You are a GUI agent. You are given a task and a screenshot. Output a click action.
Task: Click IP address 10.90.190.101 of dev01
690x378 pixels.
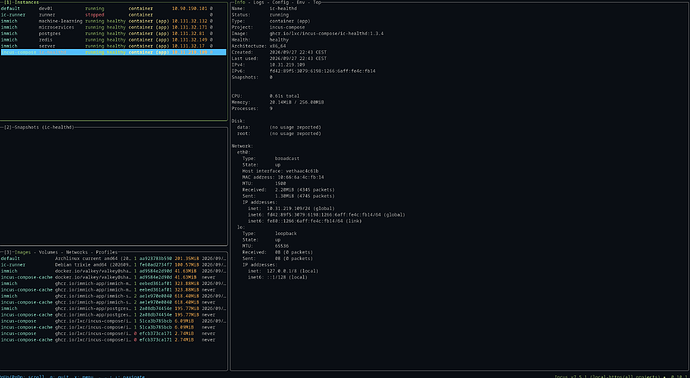pyautogui.click(x=190, y=8)
